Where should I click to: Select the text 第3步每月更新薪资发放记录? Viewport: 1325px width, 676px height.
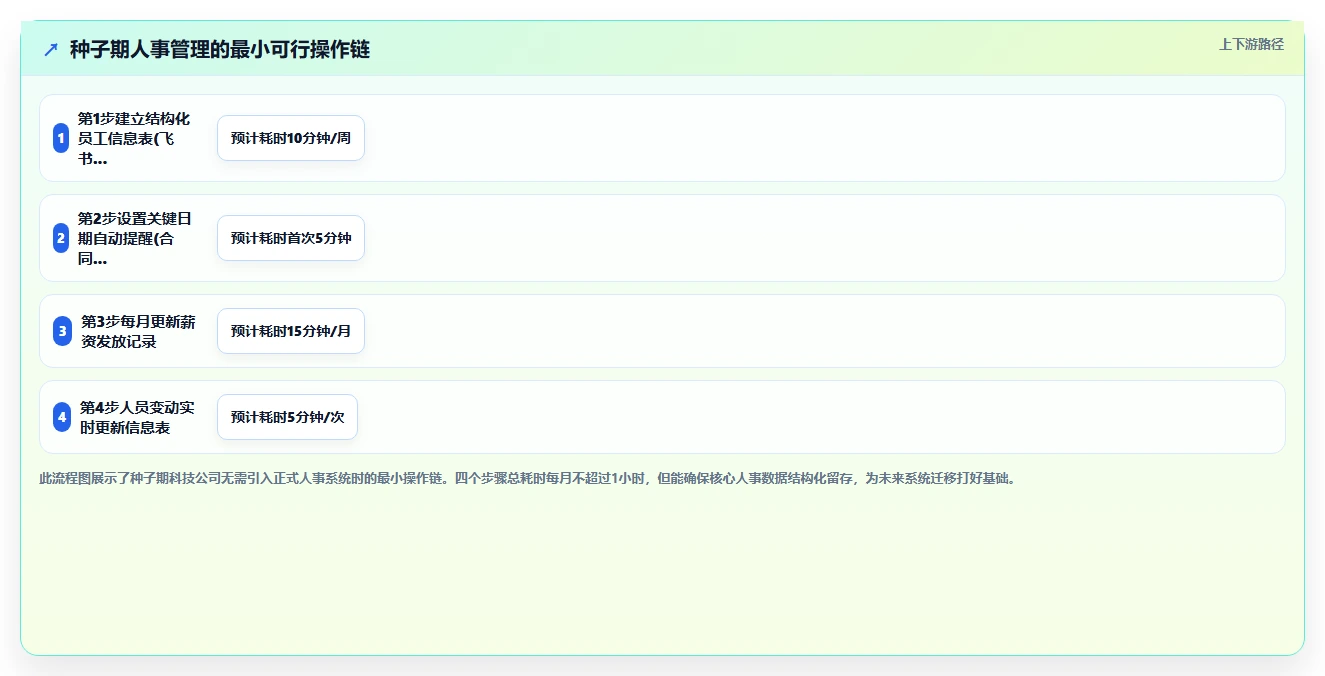[139, 331]
